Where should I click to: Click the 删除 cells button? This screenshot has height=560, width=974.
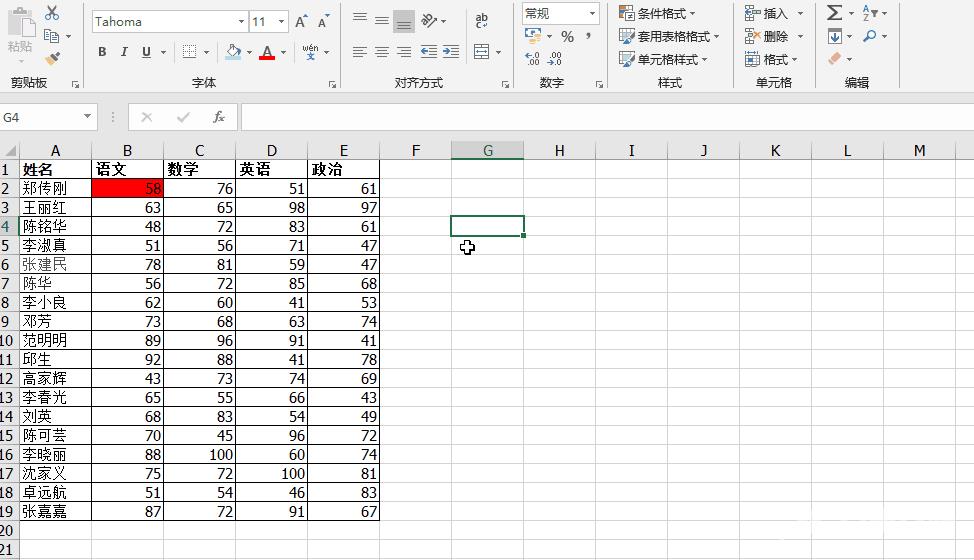coord(768,36)
